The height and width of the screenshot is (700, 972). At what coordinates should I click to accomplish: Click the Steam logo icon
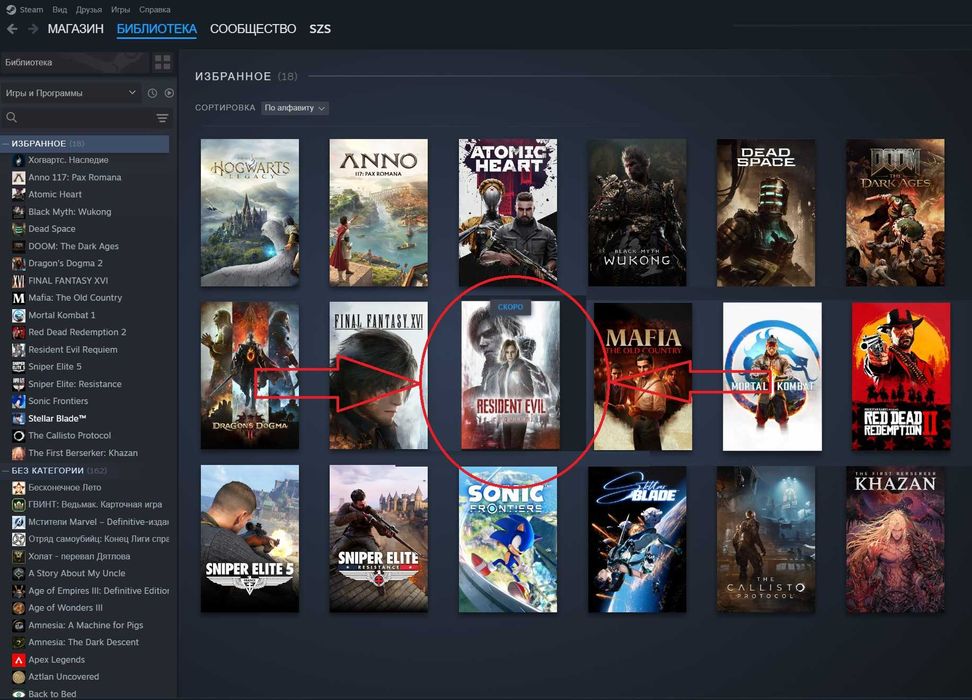coord(11,9)
